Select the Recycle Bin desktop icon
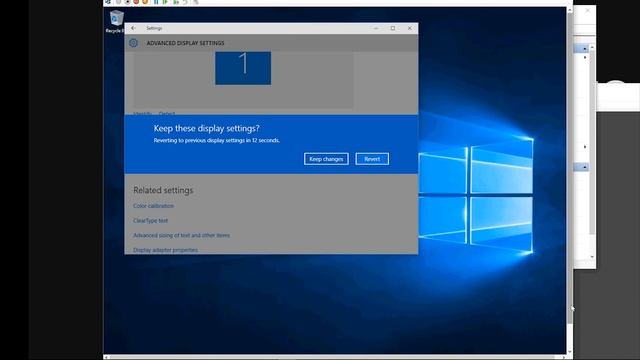640x360 pixels. pos(116,22)
